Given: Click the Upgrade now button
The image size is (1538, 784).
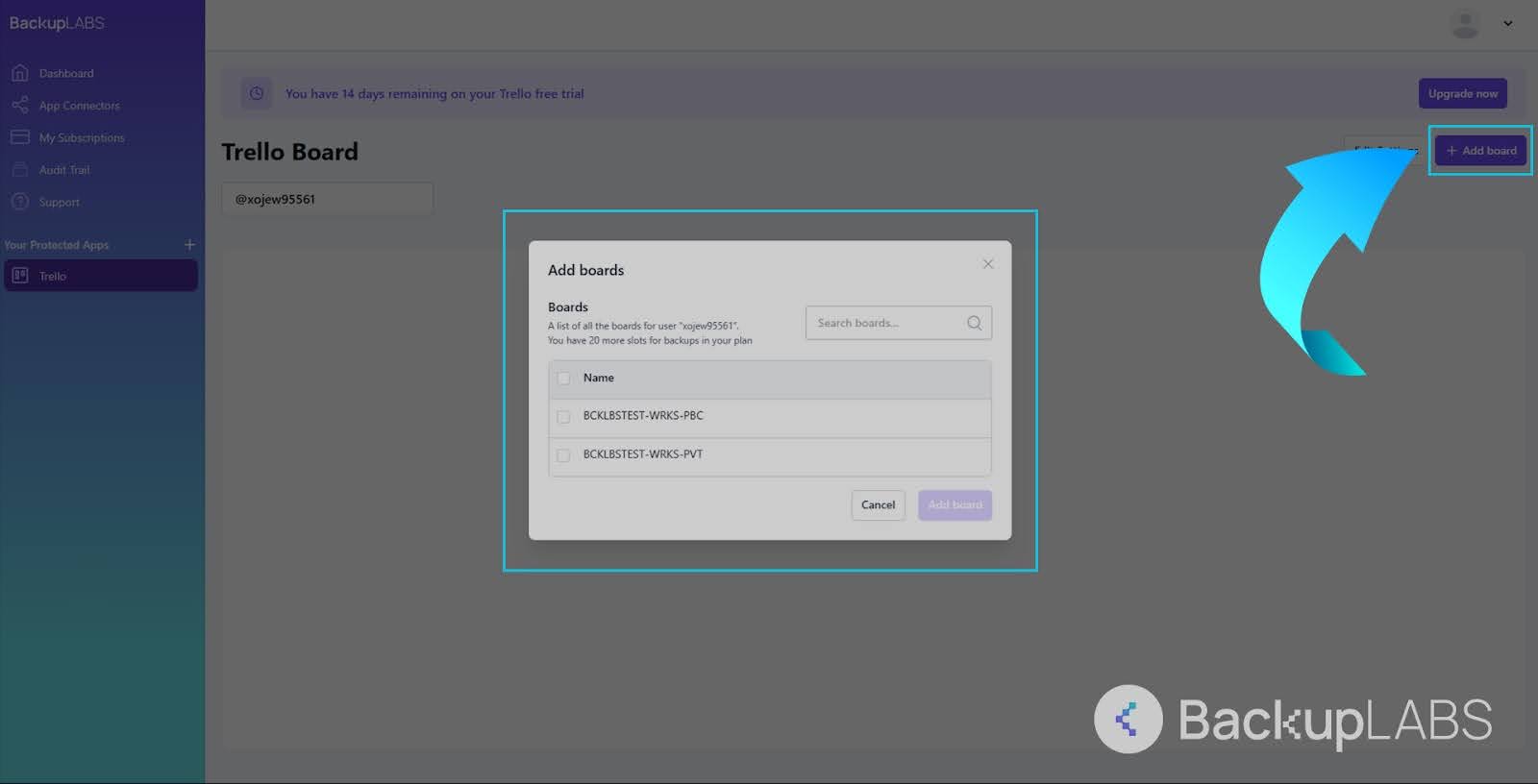Looking at the screenshot, I should (x=1463, y=93).
